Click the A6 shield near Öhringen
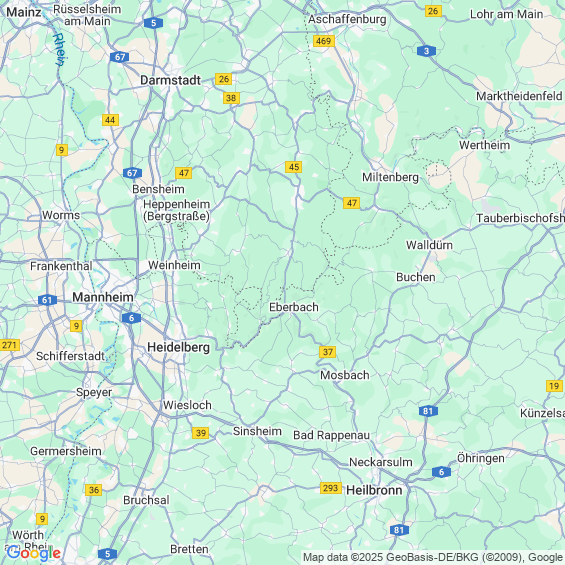Screen dimensions: 565x565 tap(441, 471)
